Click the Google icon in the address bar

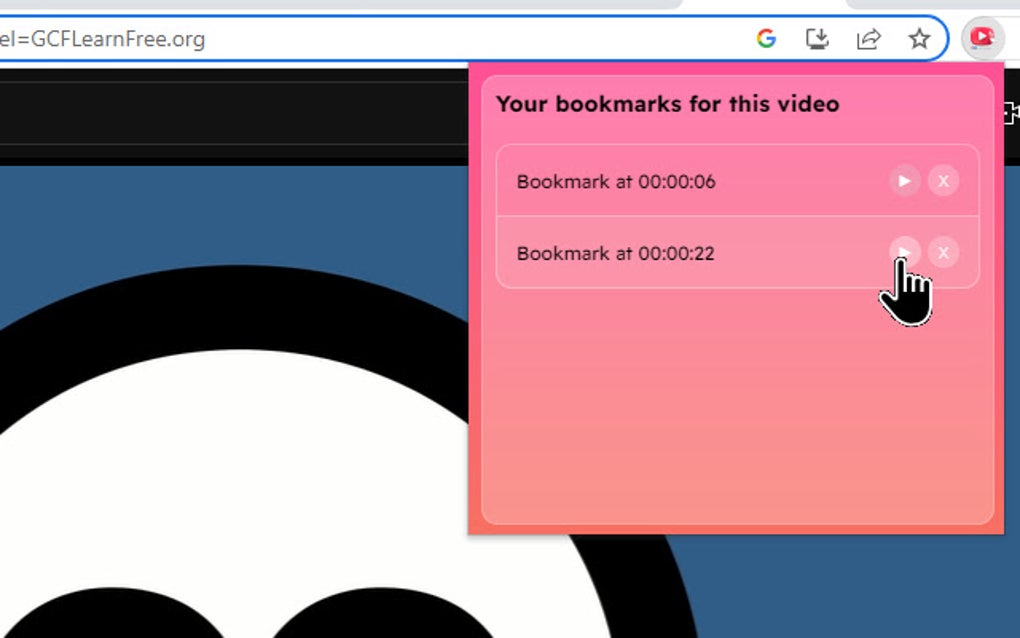pos(767,38)
